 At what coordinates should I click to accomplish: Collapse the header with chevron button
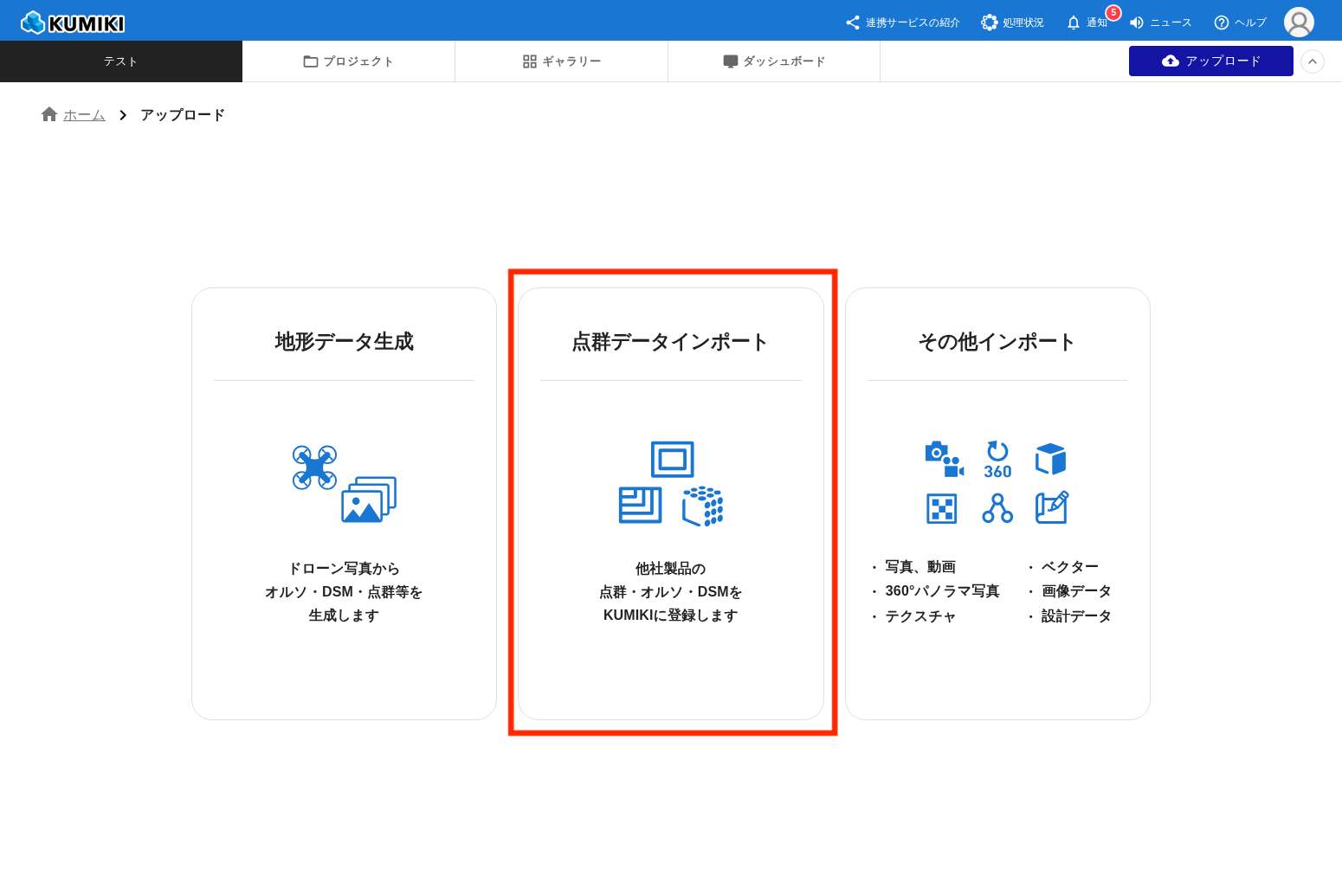click(1312, 61)
